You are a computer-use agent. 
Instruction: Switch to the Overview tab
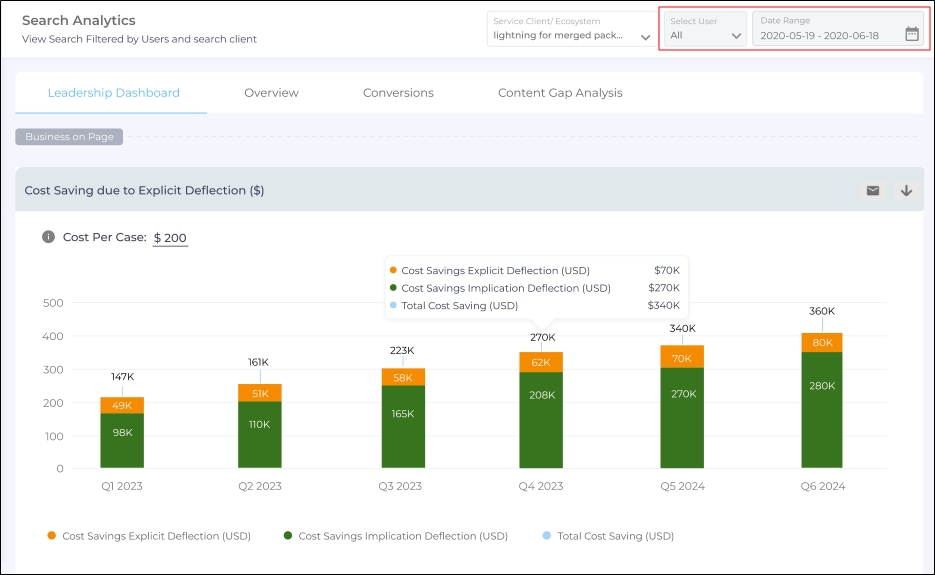tap(271, 93)
